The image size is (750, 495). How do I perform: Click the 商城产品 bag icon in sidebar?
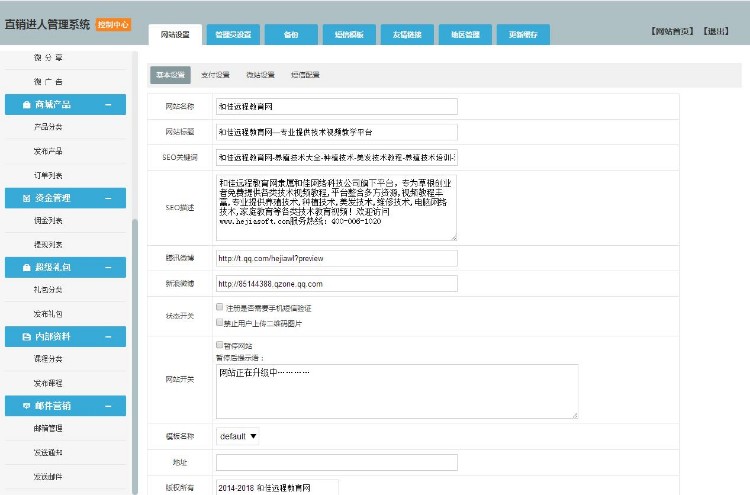tap(27, 104)
